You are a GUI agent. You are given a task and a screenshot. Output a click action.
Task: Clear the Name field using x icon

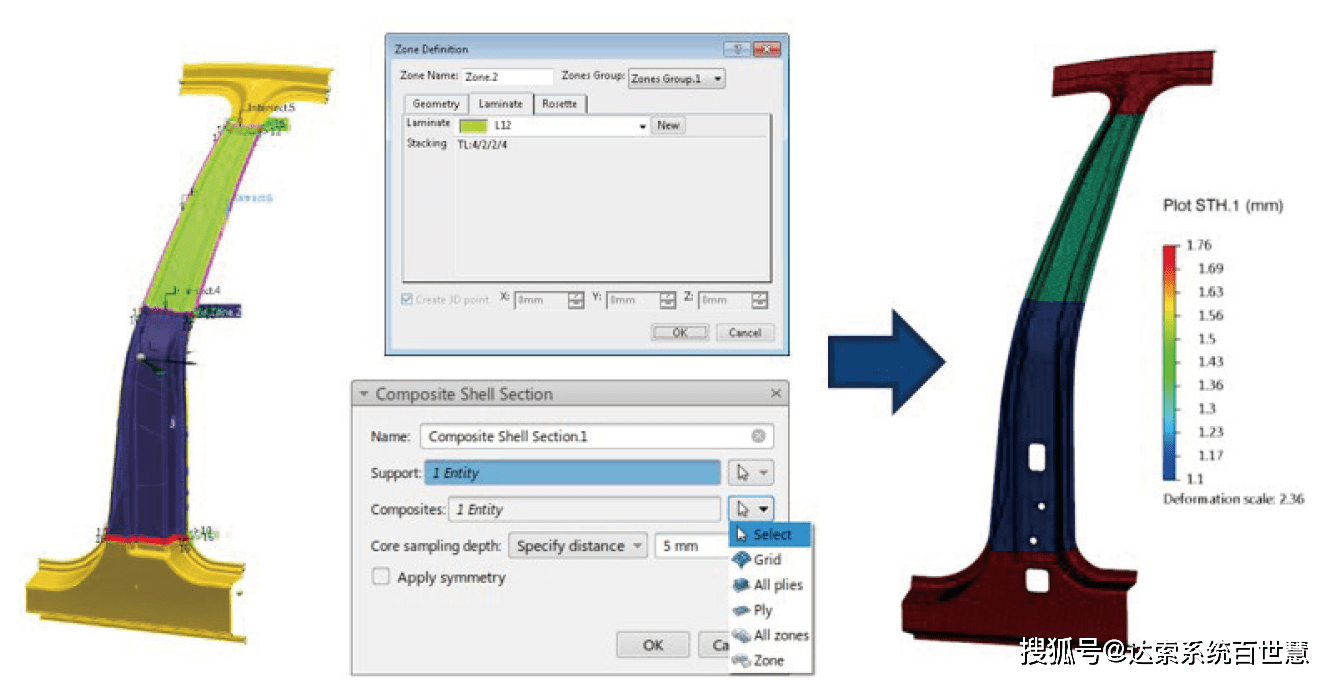[x=758, y=436]
